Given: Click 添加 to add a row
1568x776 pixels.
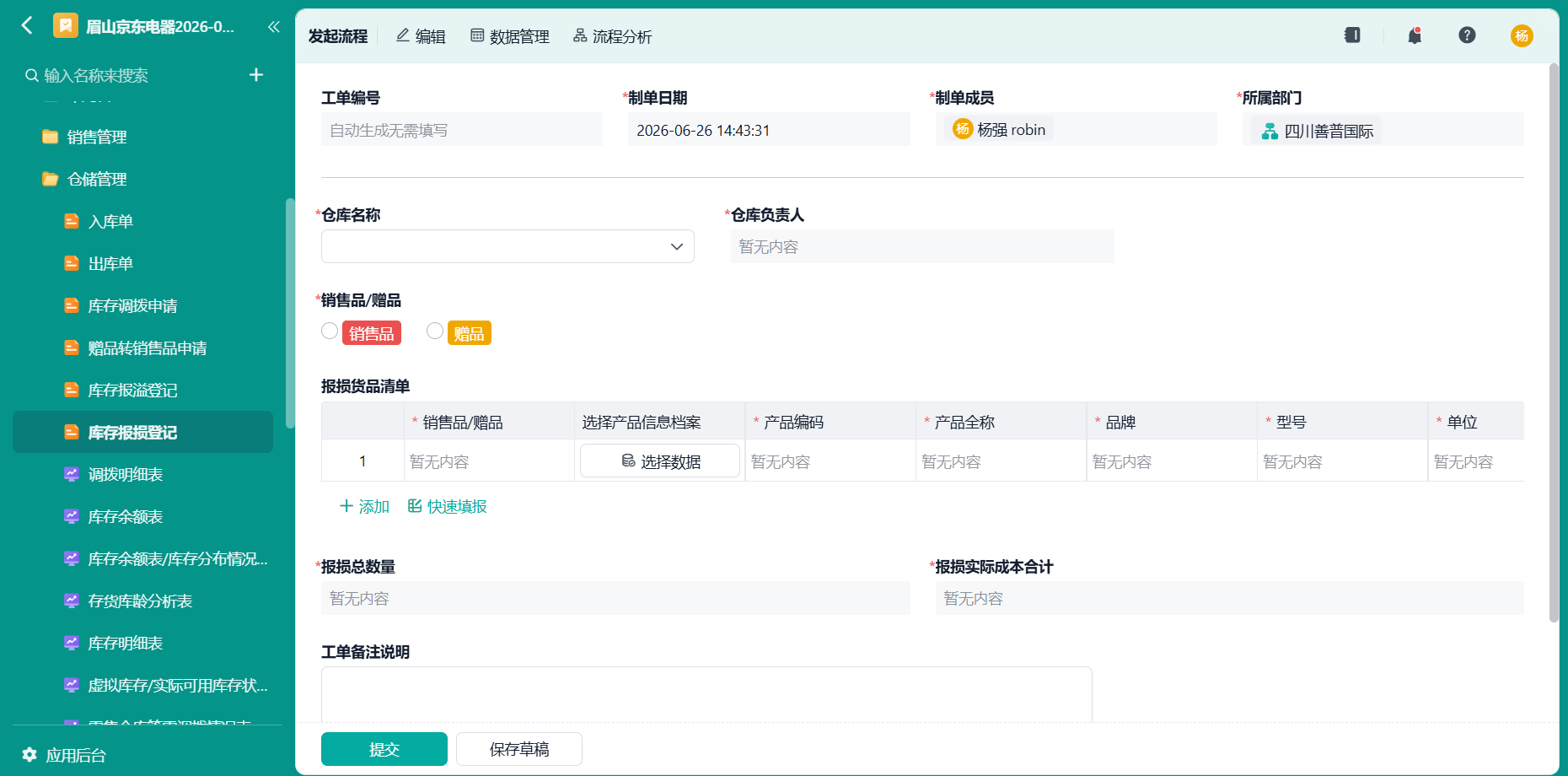Looking at the screenshot, I should pos(364,506).
